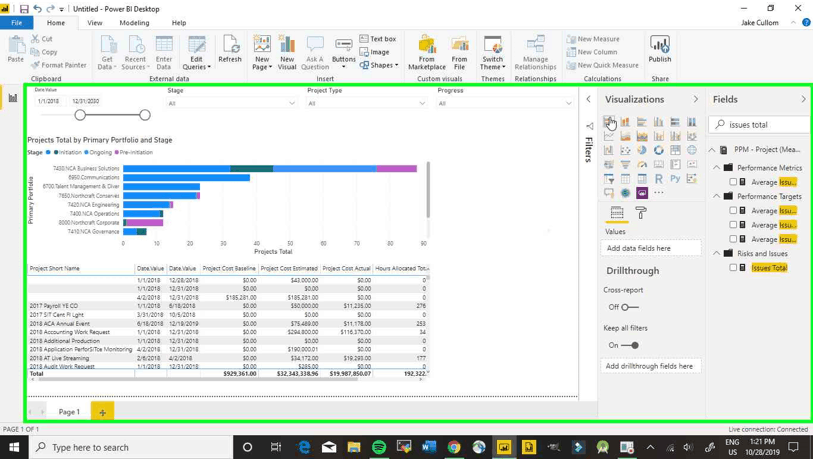Viewport: 814px width, 460px height.
Task: Click Edit Queries in ribbon
Action: [196, 53]
